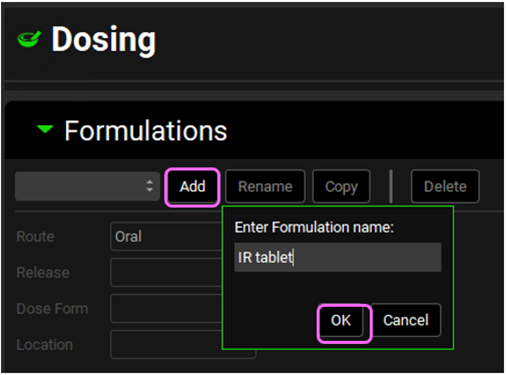Click the green mortar Dosing icon

tap(29, 39)
